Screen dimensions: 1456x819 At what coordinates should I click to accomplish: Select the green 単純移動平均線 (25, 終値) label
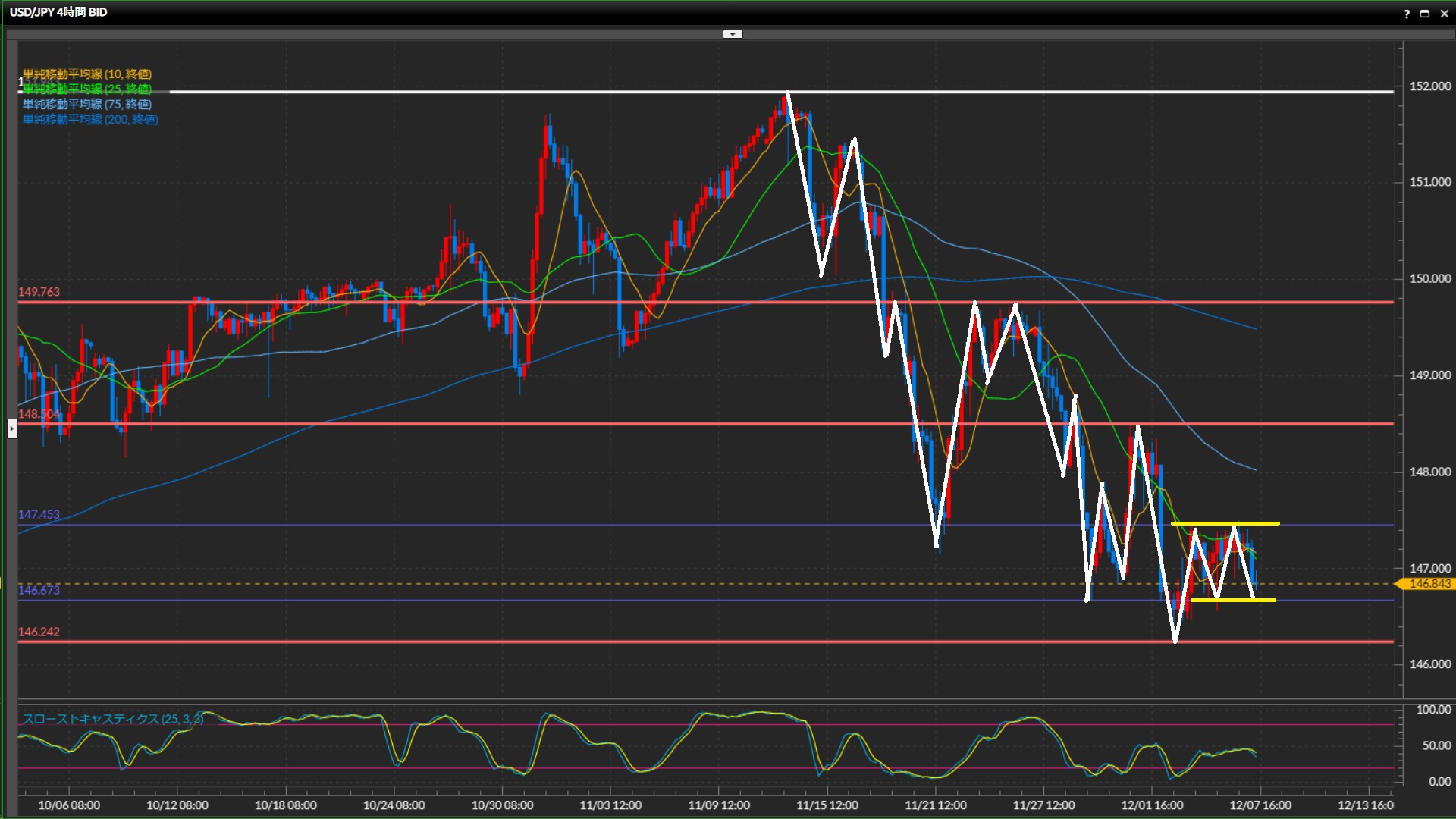pos(87,89)
